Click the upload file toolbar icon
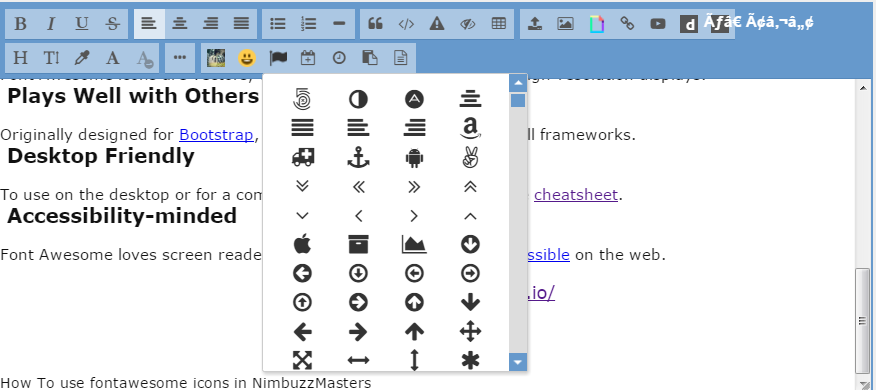This screenshot has height=390, width=876. [x=535, y=24]
